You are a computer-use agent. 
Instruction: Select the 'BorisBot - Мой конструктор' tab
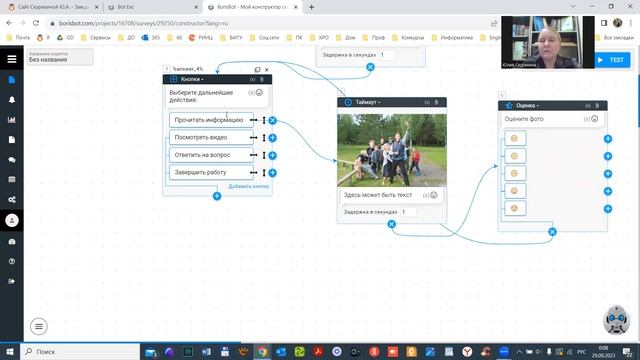click(253, 7)
